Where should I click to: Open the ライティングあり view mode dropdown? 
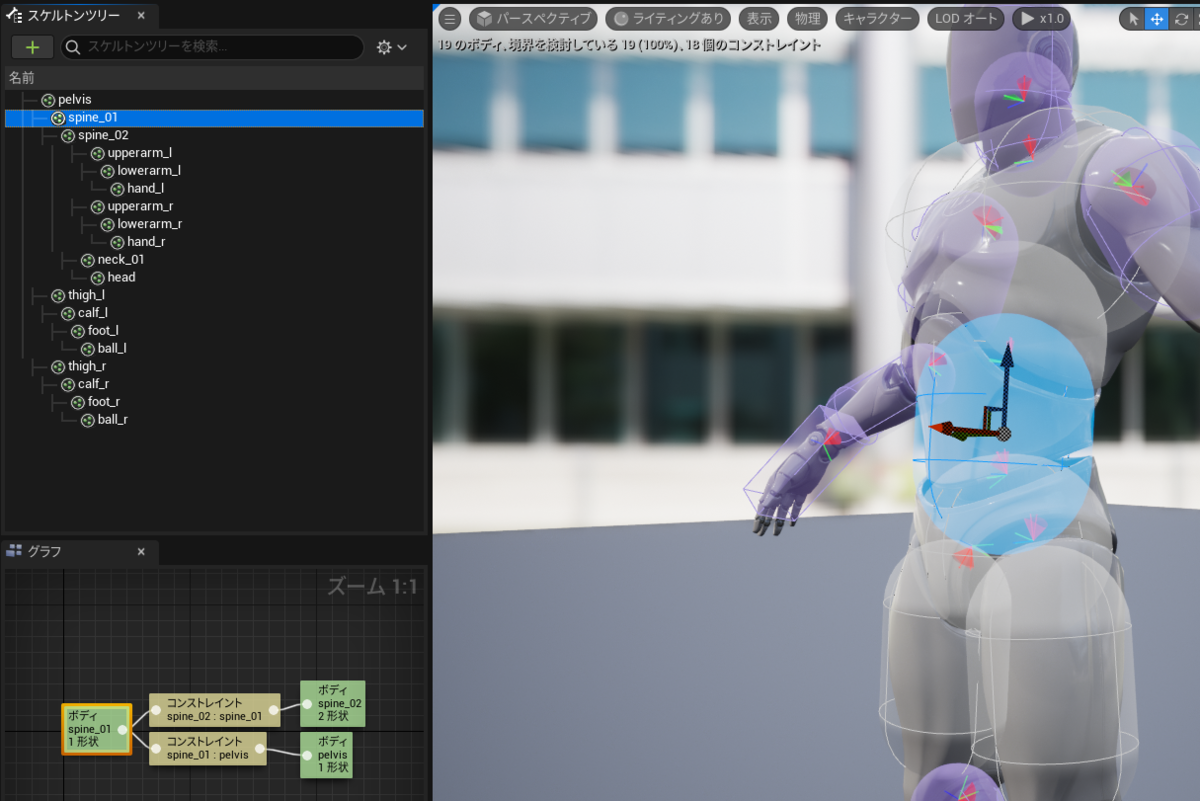668,19
